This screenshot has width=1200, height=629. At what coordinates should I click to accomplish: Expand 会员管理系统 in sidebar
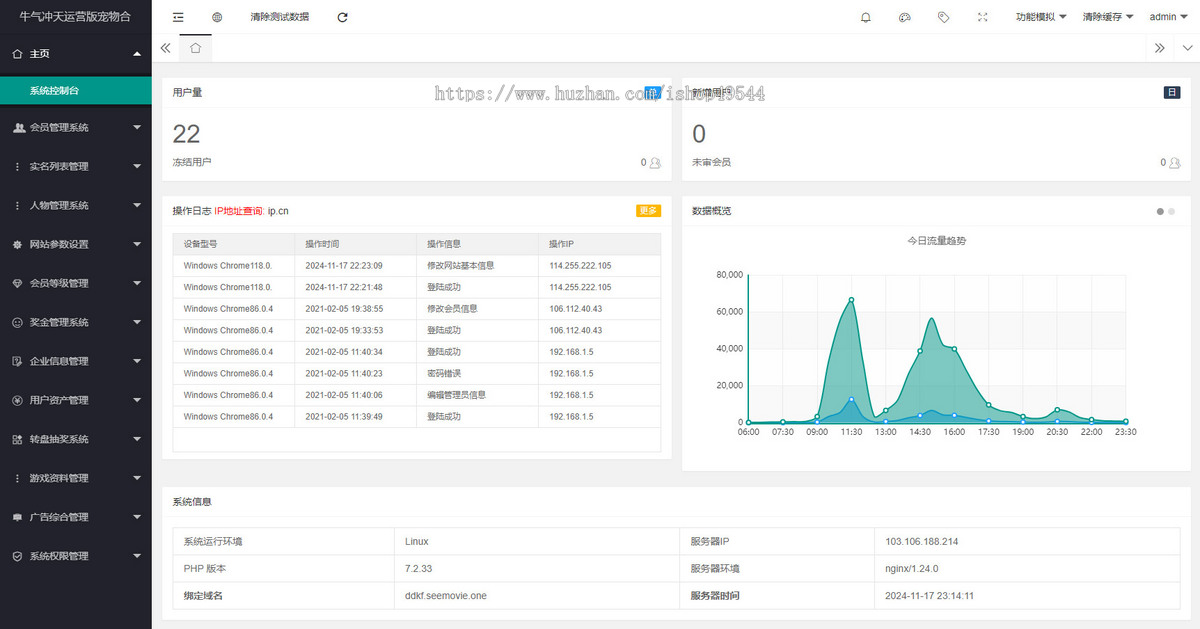tap(76, 127)
